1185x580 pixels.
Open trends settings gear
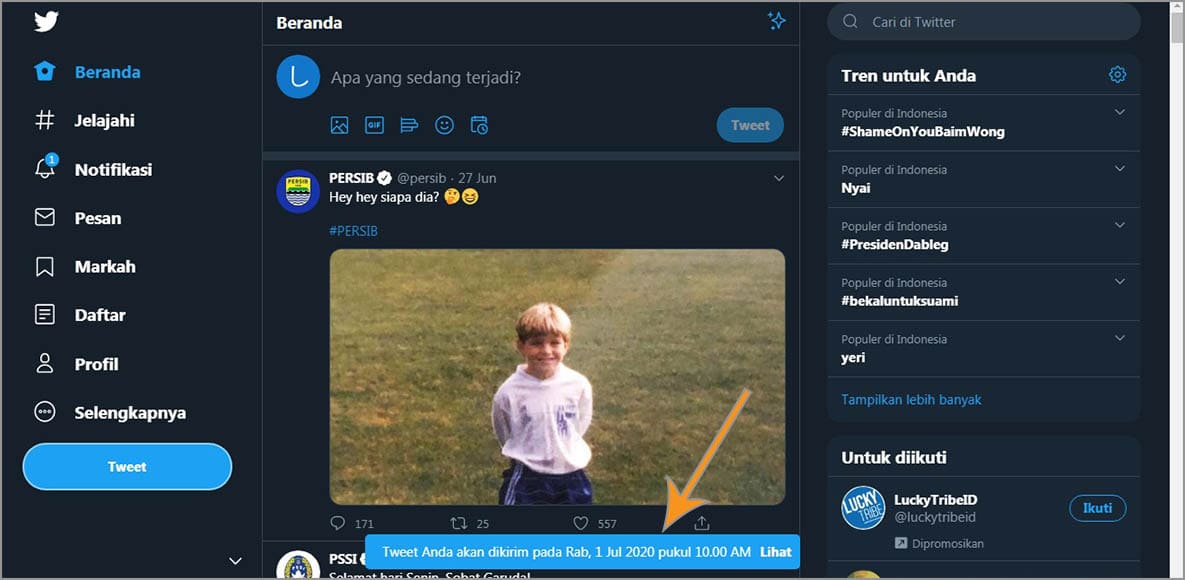click(1117, 75)
